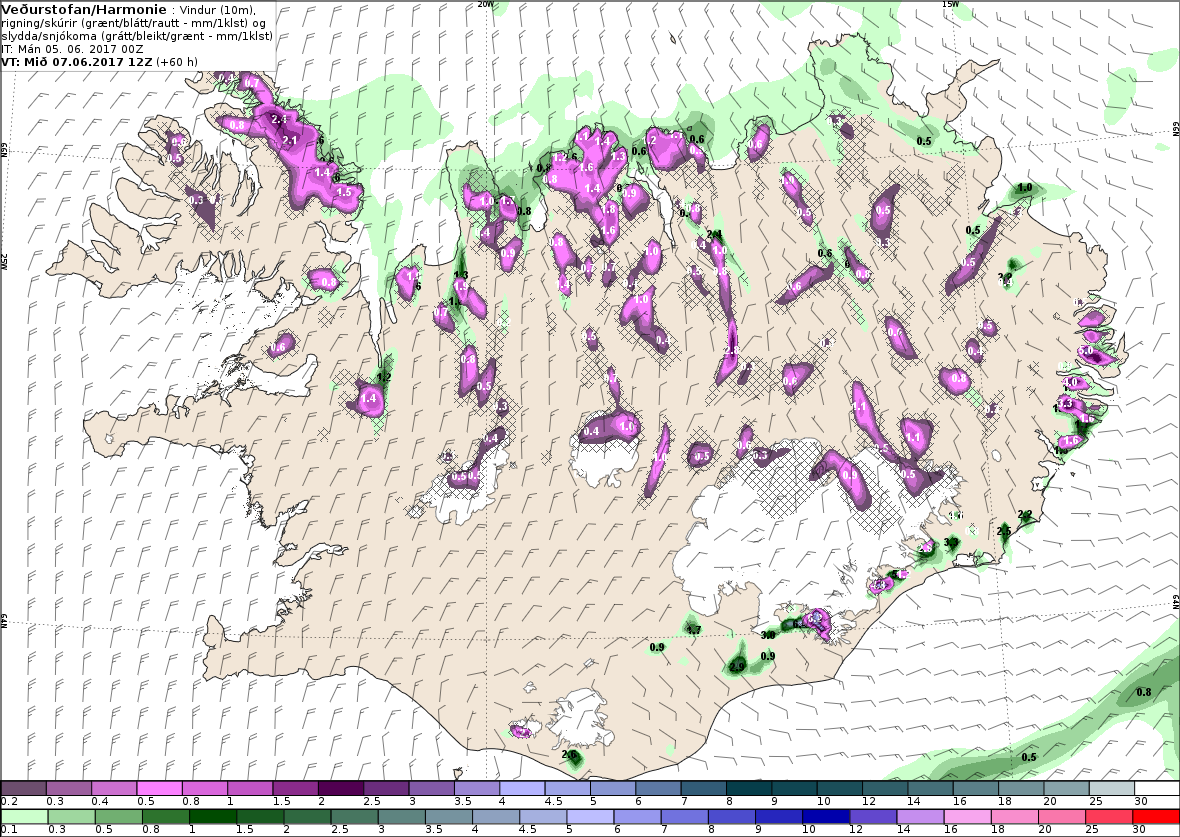Click the '2.9' rain value near the south coast

tap(737, 667)
